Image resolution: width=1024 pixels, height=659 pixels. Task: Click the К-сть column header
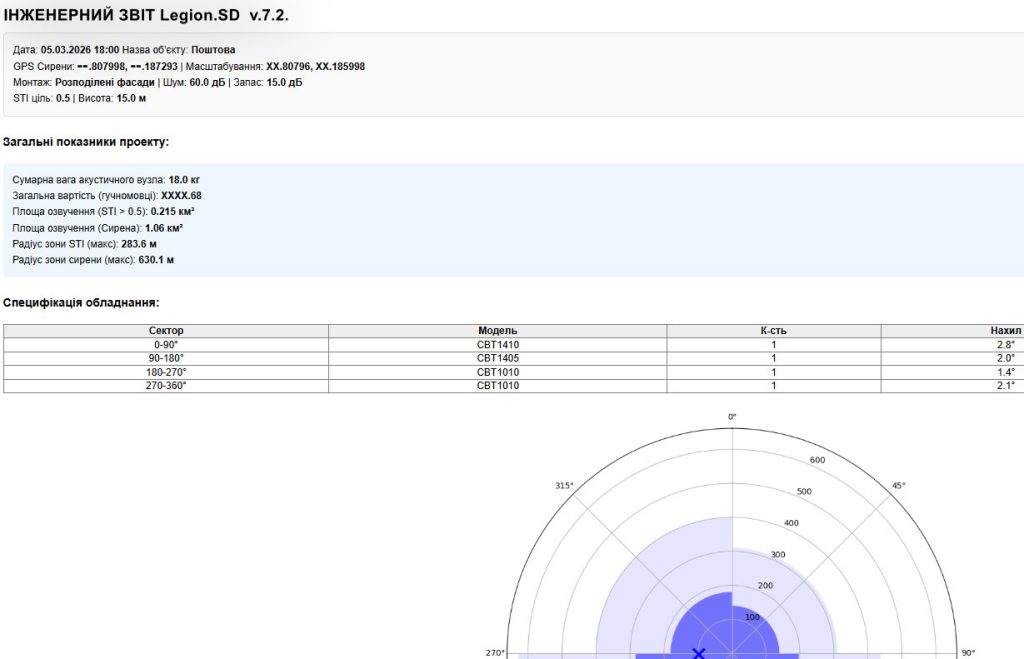773,331
